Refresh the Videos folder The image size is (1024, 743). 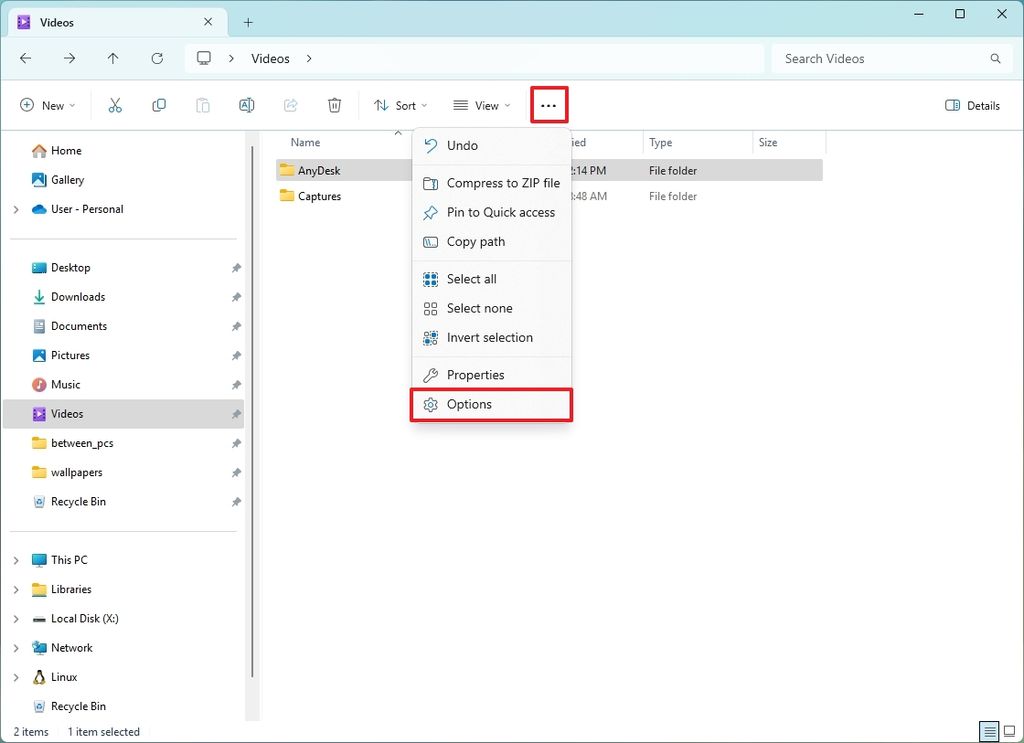point(157,58)
